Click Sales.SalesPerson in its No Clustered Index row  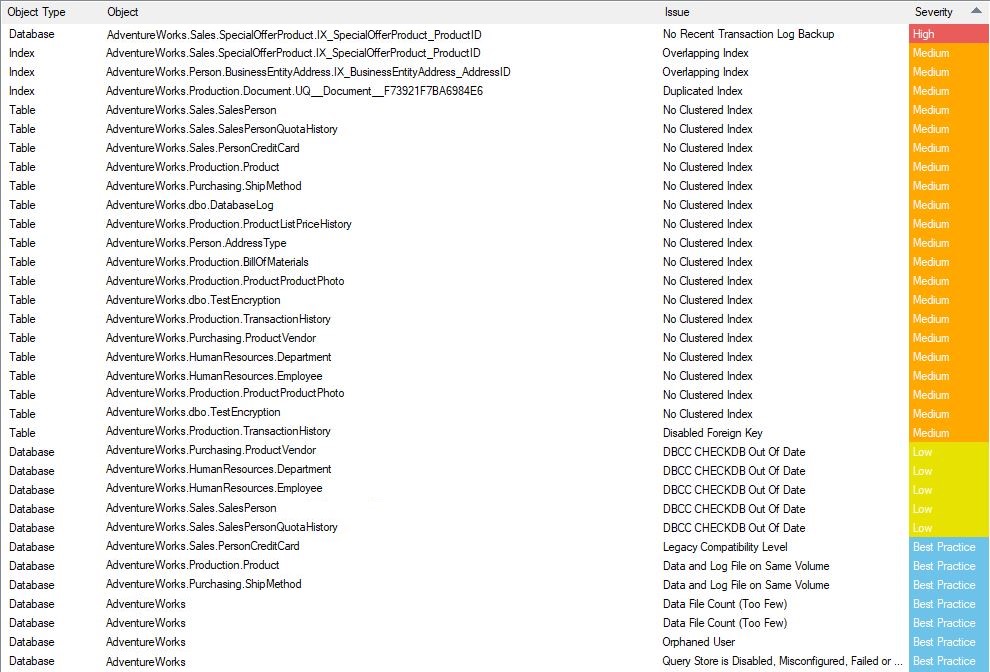(x=191, y=110)
